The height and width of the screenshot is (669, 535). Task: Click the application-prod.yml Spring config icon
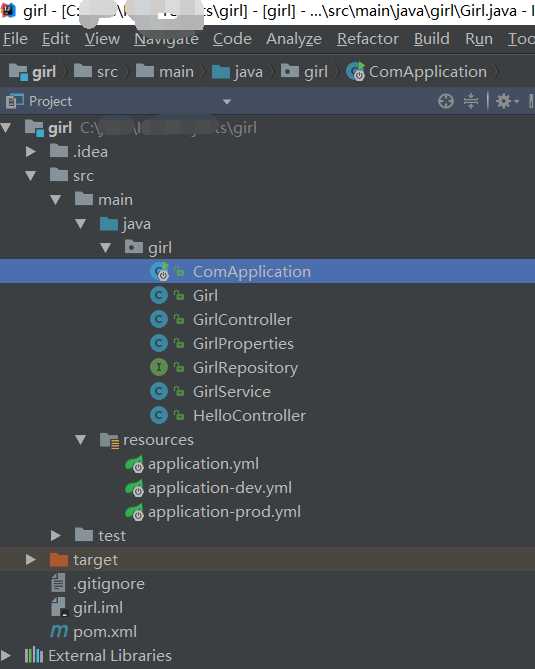pos(134,512)
